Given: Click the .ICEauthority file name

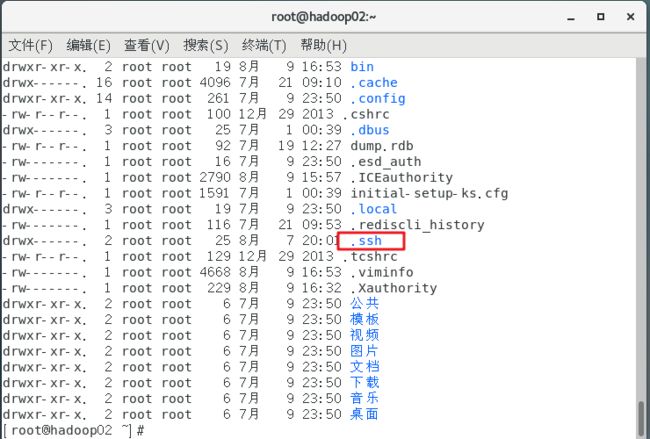Looking at the screenshot, I should pos(401,177).
